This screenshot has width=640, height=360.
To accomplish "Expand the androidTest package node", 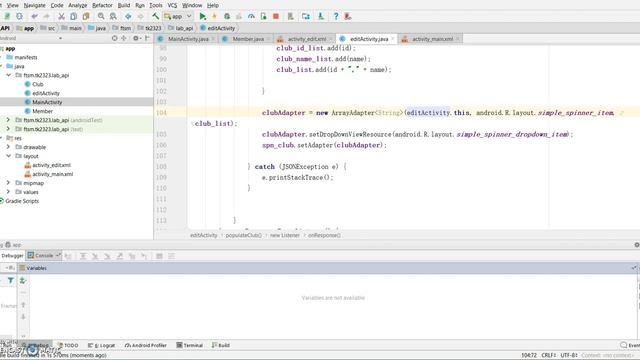I will coord(9,120).
